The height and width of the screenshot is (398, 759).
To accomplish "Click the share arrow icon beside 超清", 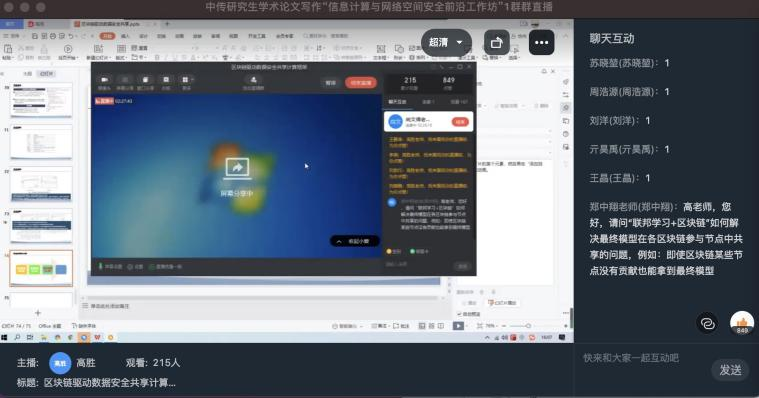I will [x=497, y=43].
